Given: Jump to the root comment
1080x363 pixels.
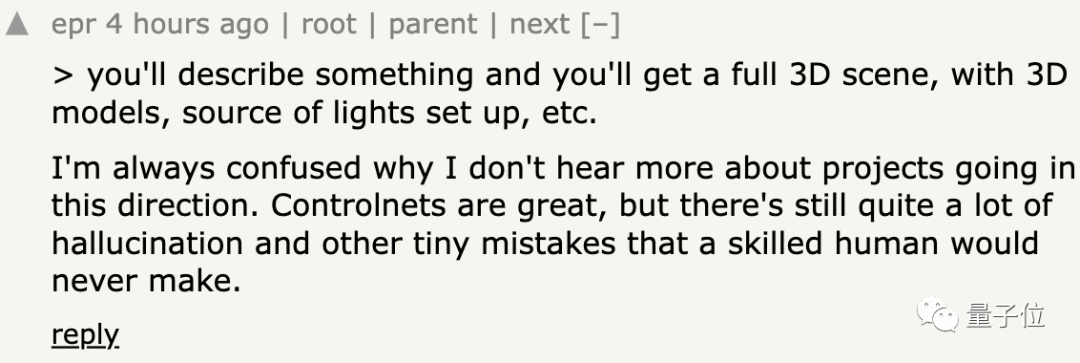Looking at the screenshot, I should pyautogui.click(x=329, y=25).
